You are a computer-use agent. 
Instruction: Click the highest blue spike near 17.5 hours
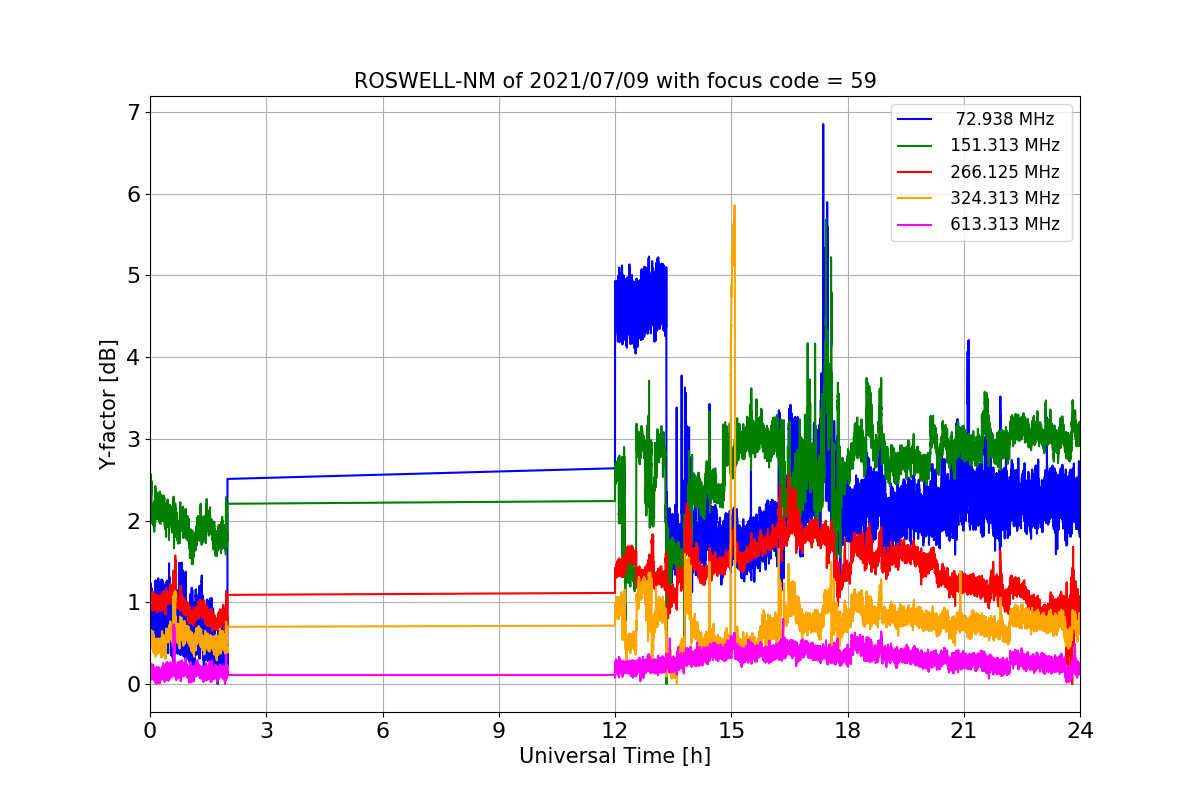[x=823, y=126]
